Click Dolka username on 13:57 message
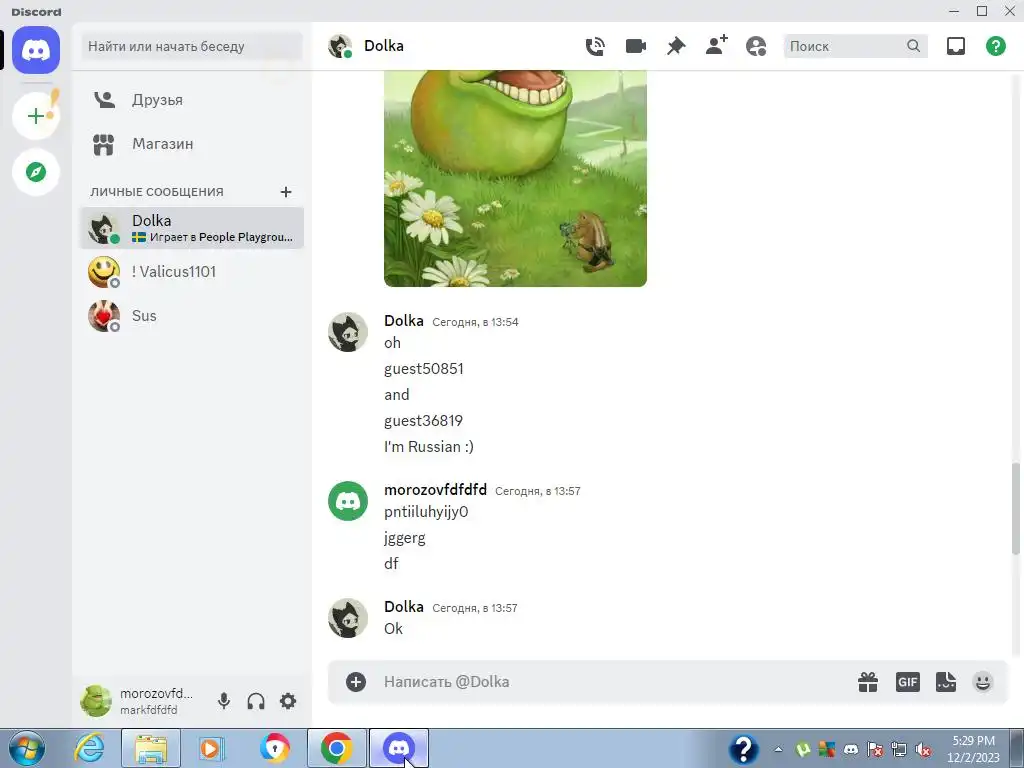Viewport: 1024px width, 768px height. coord(404,607)
